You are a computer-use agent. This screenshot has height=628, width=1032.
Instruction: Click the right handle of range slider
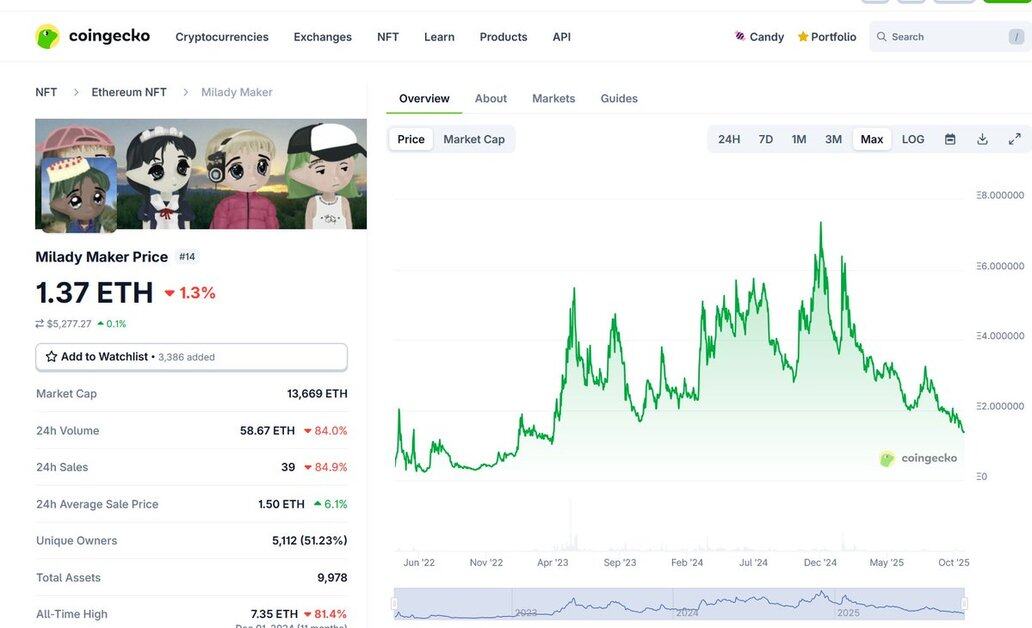click(964, 603)
